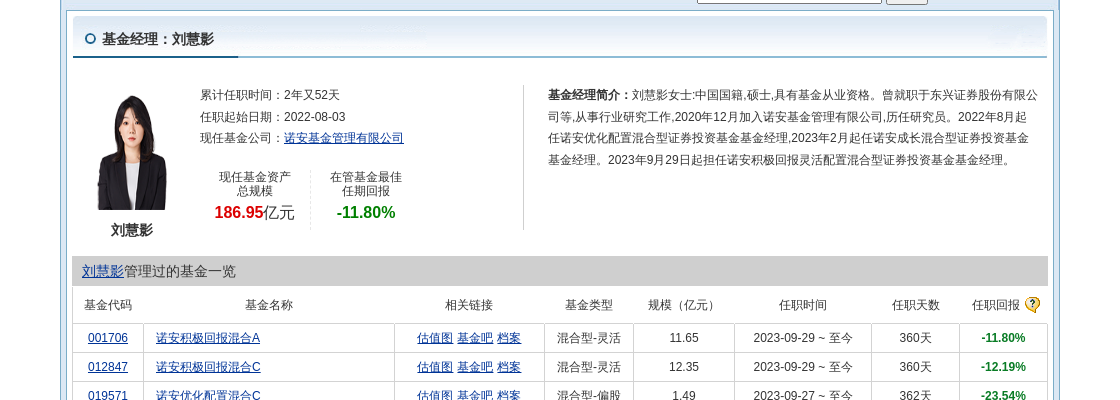This screenshot has height=400, width=1120.
Task: Click the 刘慧影 link in the fund list heading
Action: coord(102,271)
